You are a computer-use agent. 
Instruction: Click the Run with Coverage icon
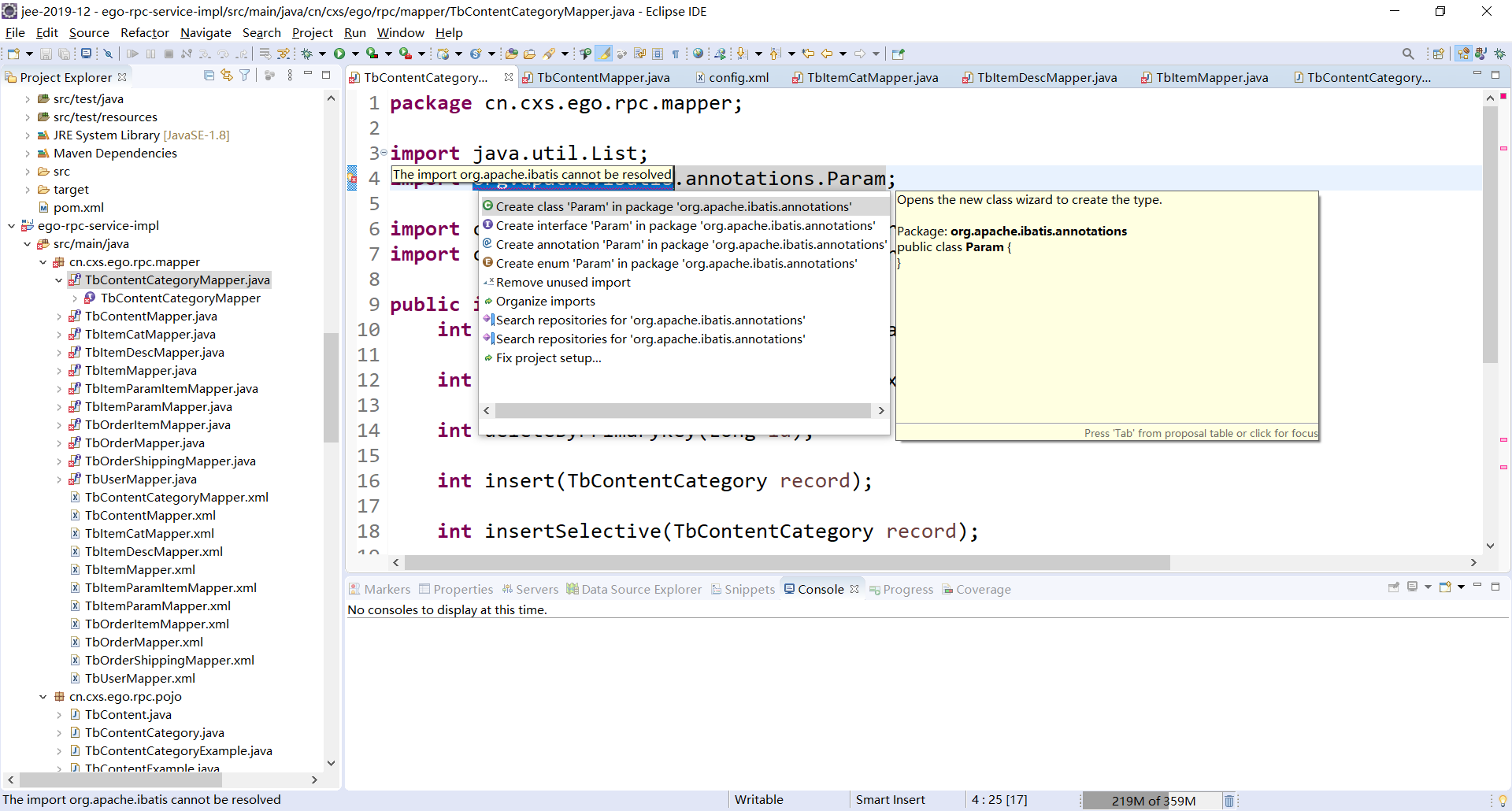point(372,54)
